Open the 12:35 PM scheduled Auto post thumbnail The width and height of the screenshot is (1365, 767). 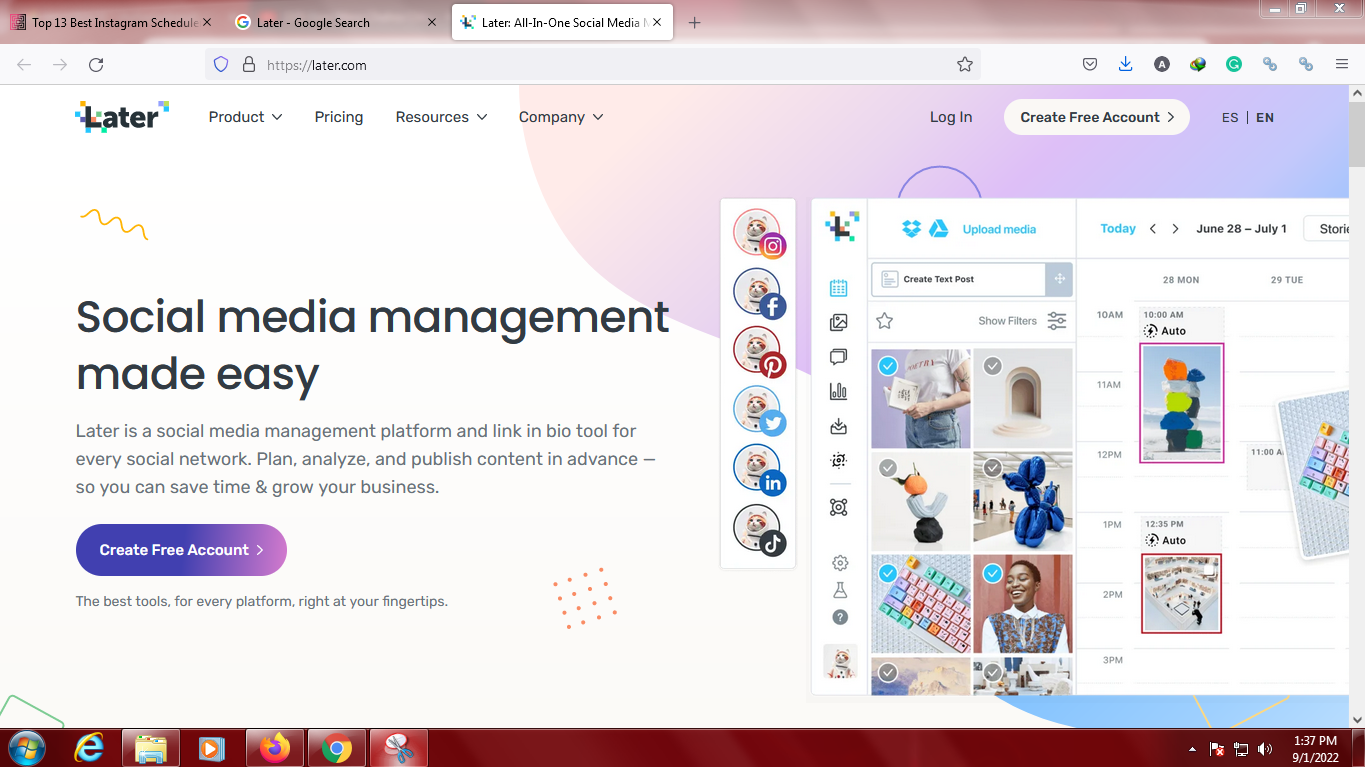[x=1181, y=593]
